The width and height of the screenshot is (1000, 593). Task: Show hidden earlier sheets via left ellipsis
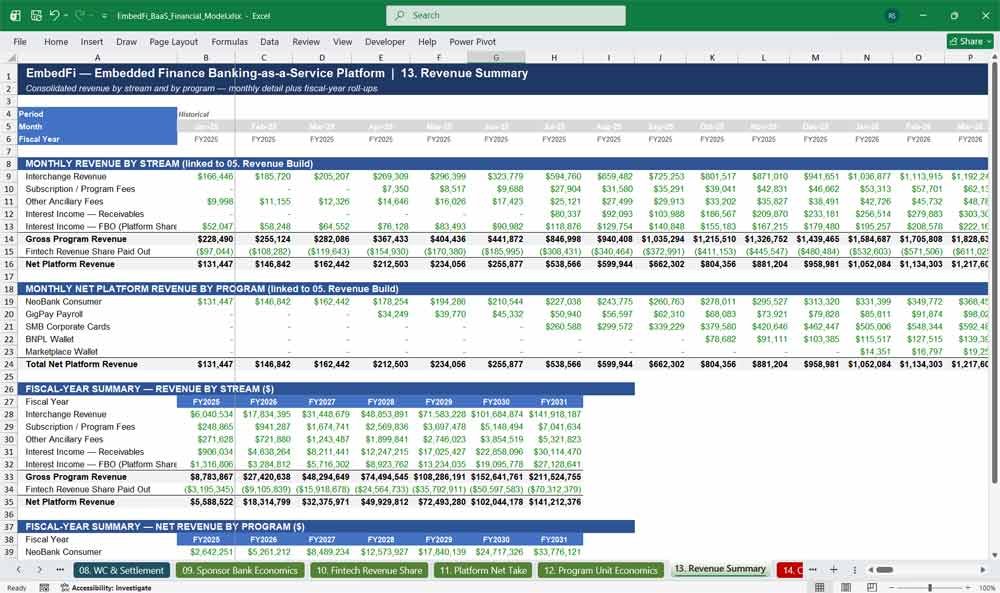click(x=60, y=569)
